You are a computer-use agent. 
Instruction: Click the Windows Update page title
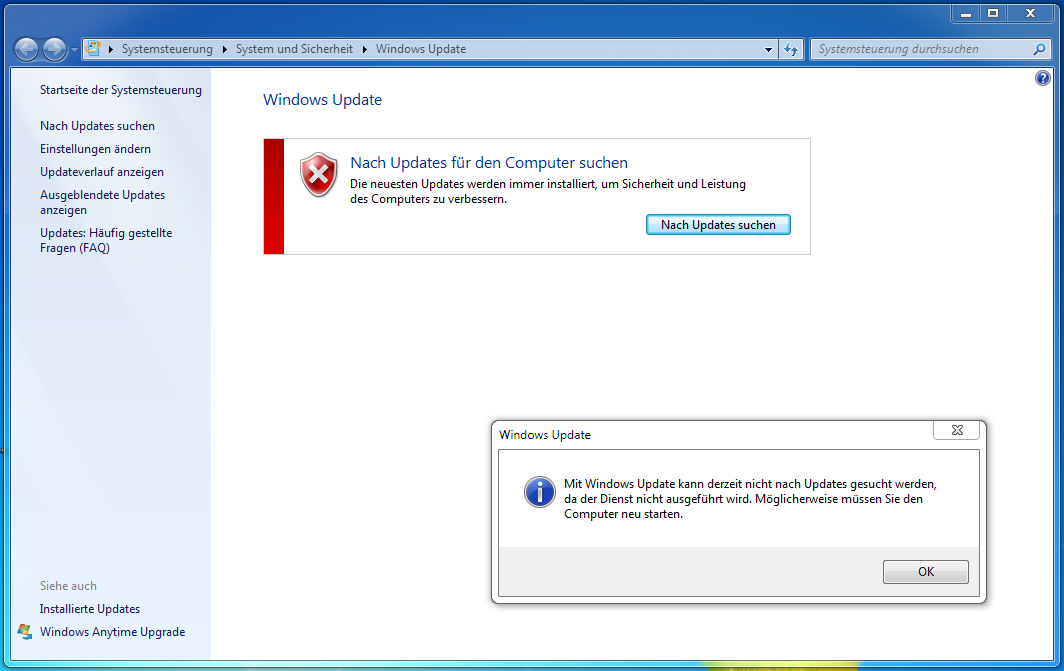click(x=322, y=100)
